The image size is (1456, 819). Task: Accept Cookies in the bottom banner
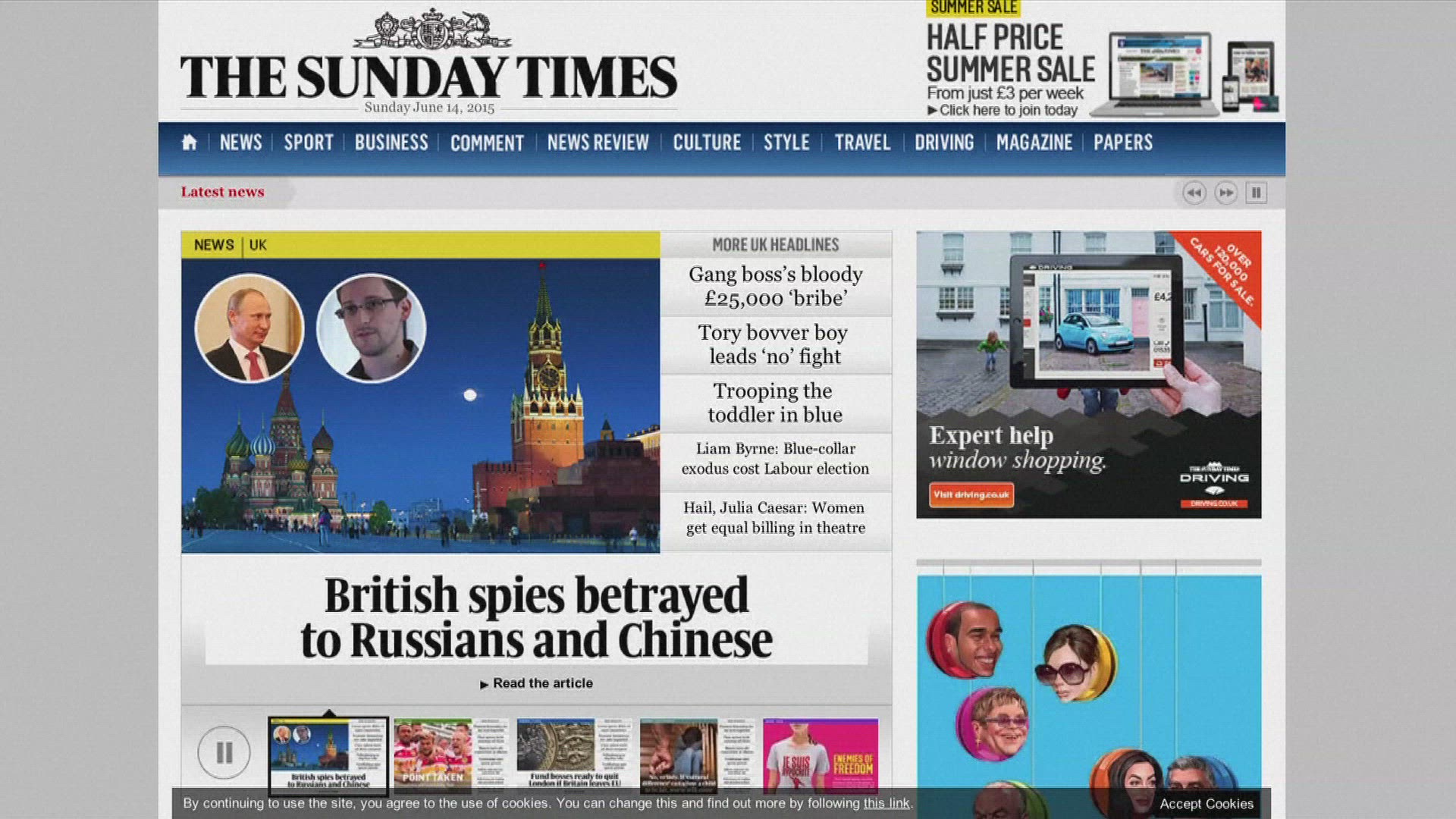pos(1206,804)
